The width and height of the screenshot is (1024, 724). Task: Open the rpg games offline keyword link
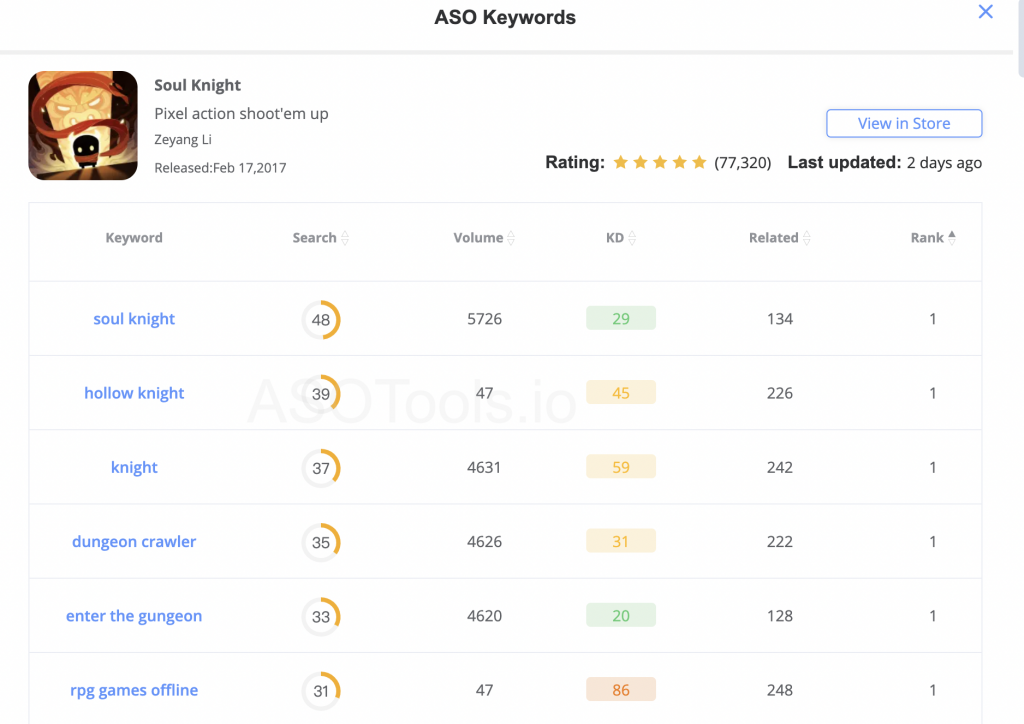point(134,690)
